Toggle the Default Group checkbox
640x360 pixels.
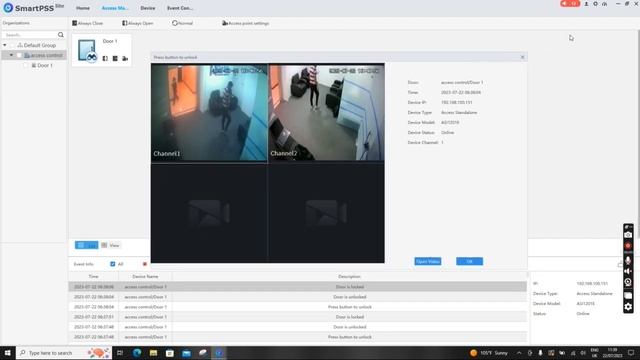12,45
